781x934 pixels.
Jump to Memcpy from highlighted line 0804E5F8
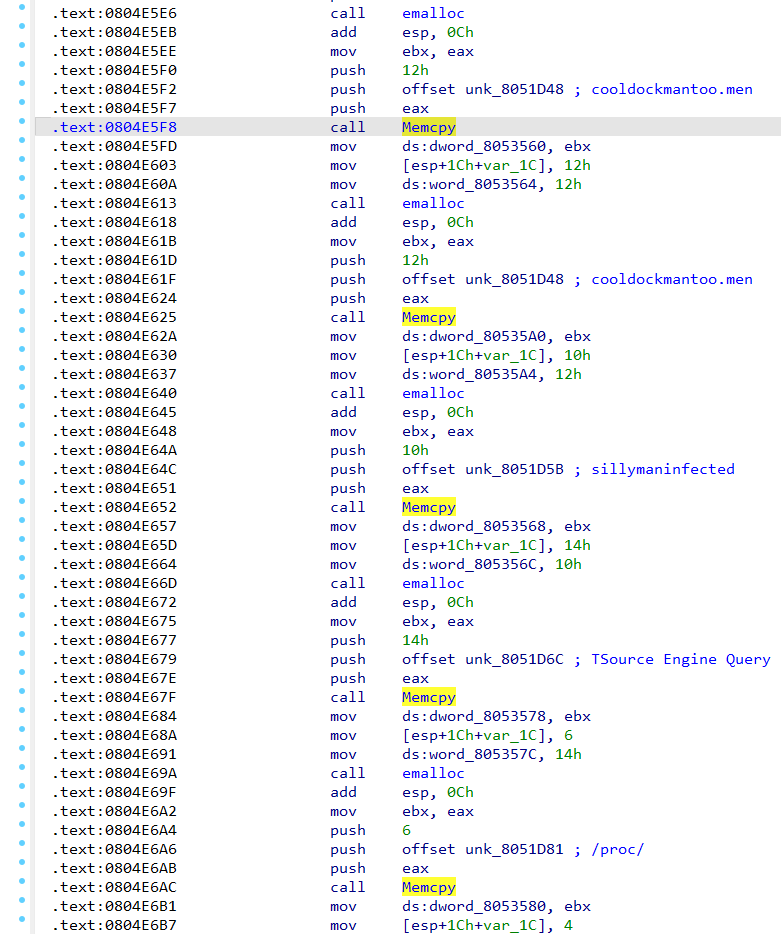tap(428, 127)
